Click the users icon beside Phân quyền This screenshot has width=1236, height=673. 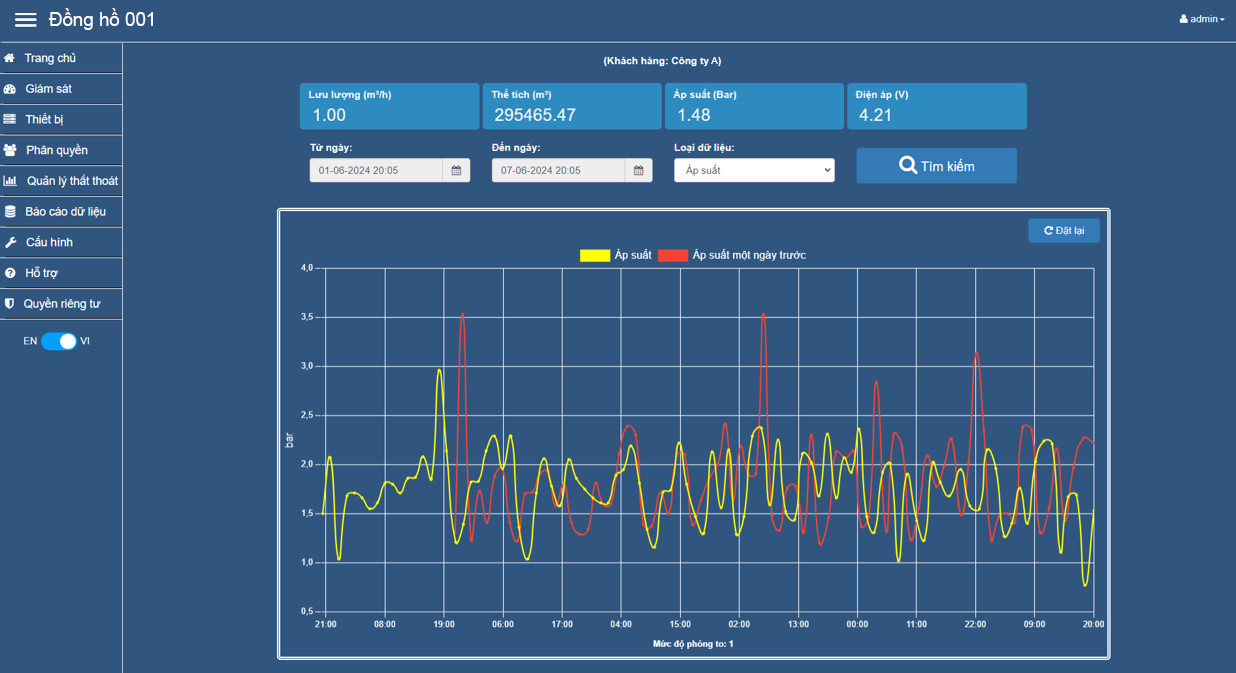click(x=10, y=150)
